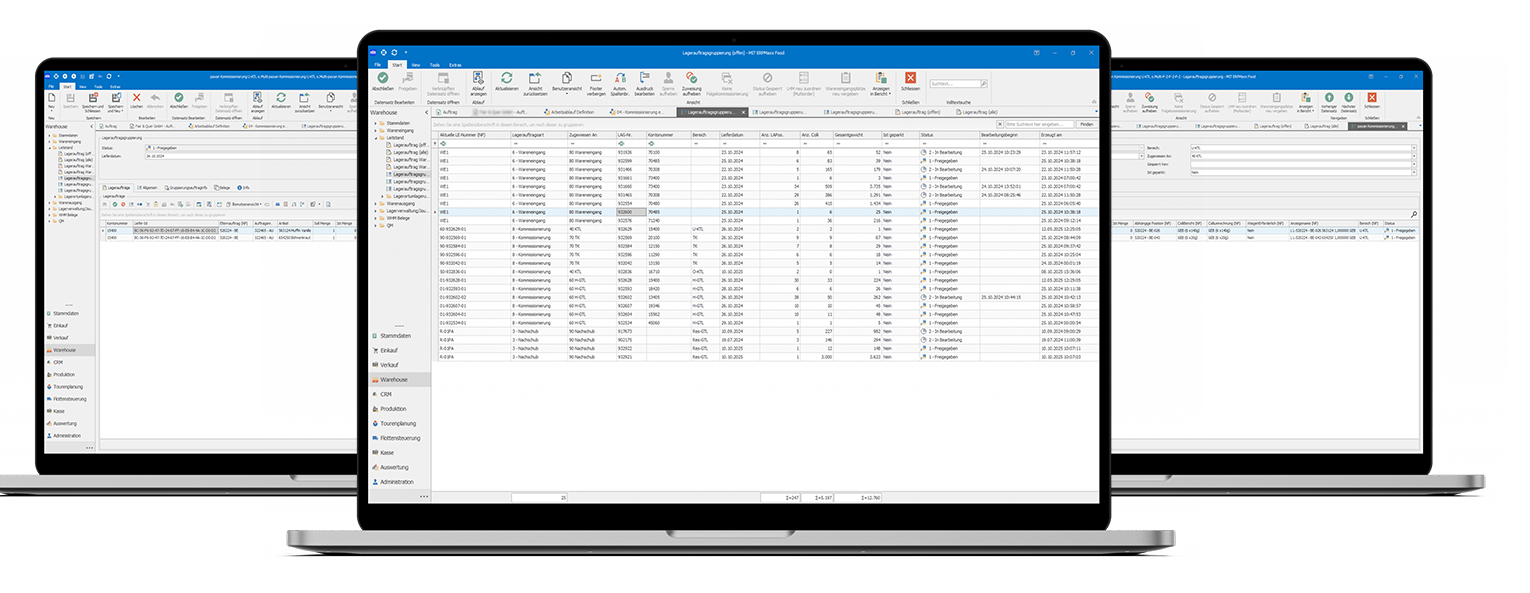This screenshot has height=593, width=1530.
Task: Click red Löschen icon in left window
Action: tap(137, 99)
